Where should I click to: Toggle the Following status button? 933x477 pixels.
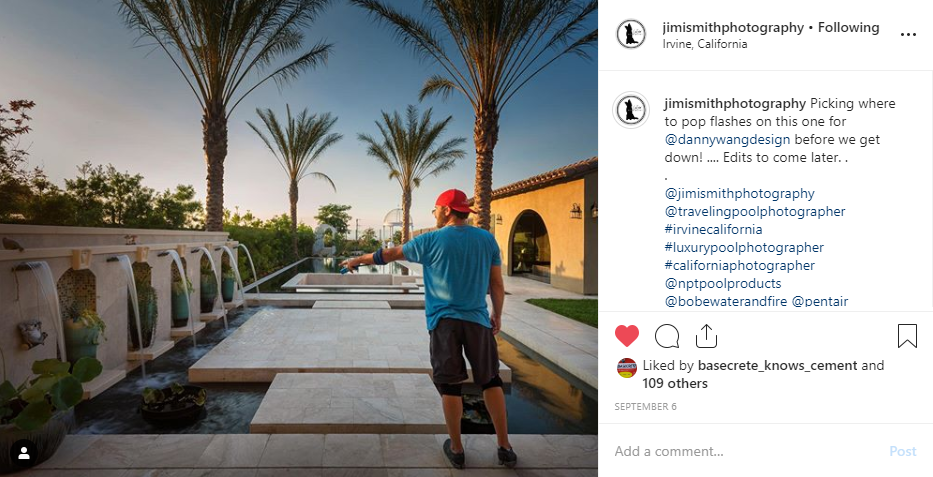[x=849, y=27]
